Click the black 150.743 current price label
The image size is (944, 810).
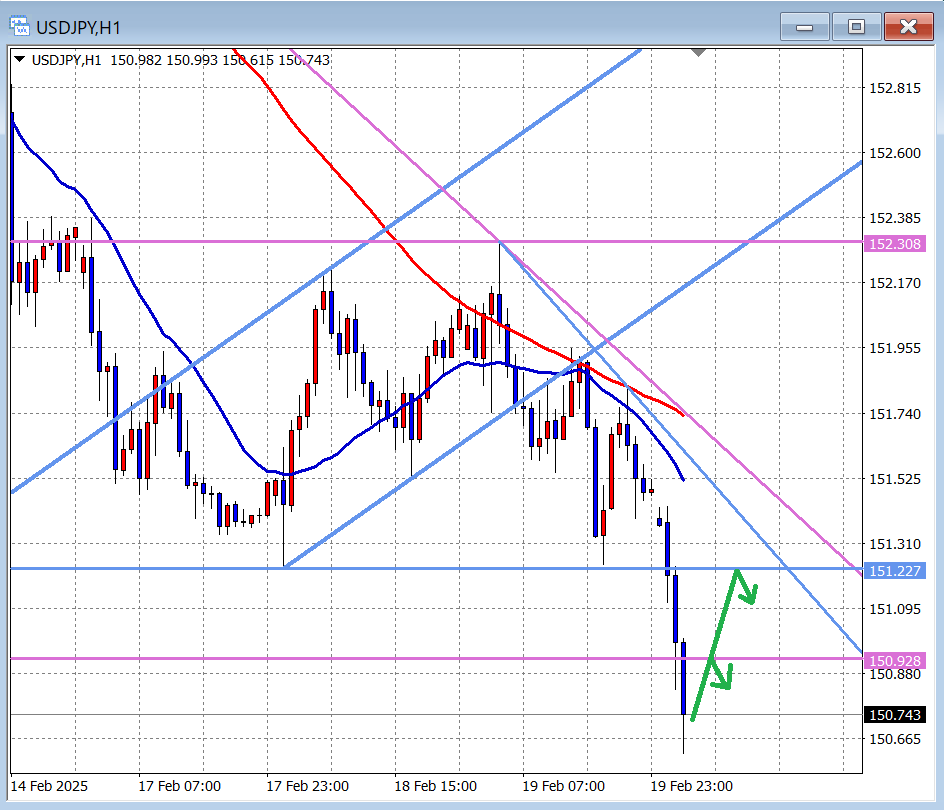pos(895,715)
